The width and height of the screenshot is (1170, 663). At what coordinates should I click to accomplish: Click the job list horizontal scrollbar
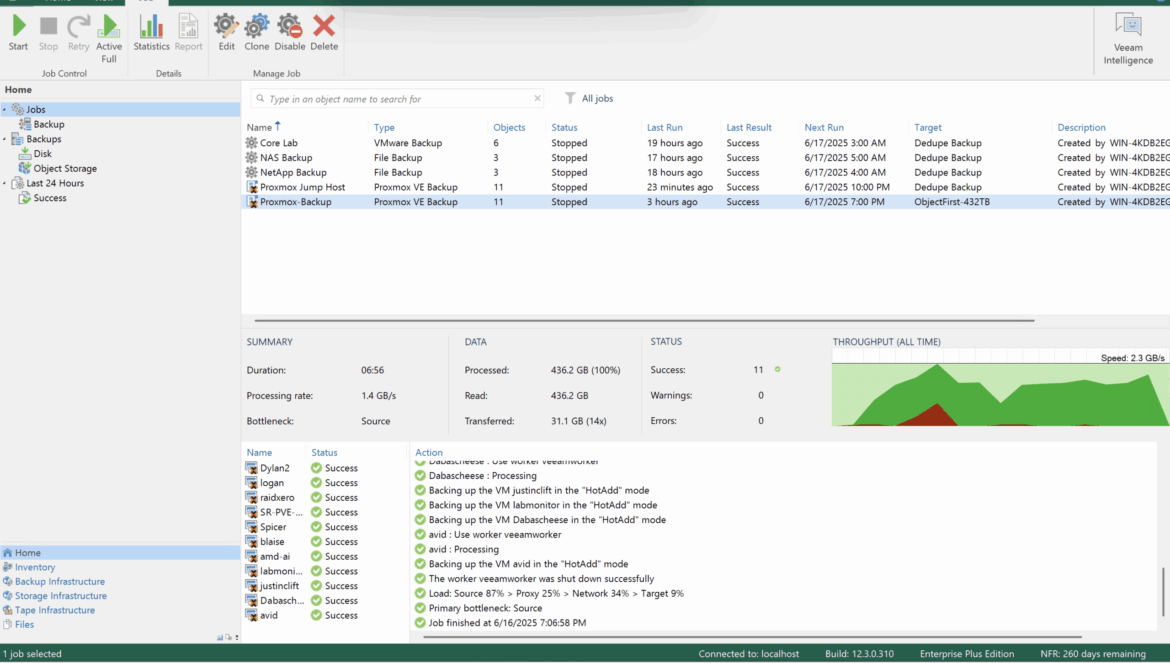644,321
